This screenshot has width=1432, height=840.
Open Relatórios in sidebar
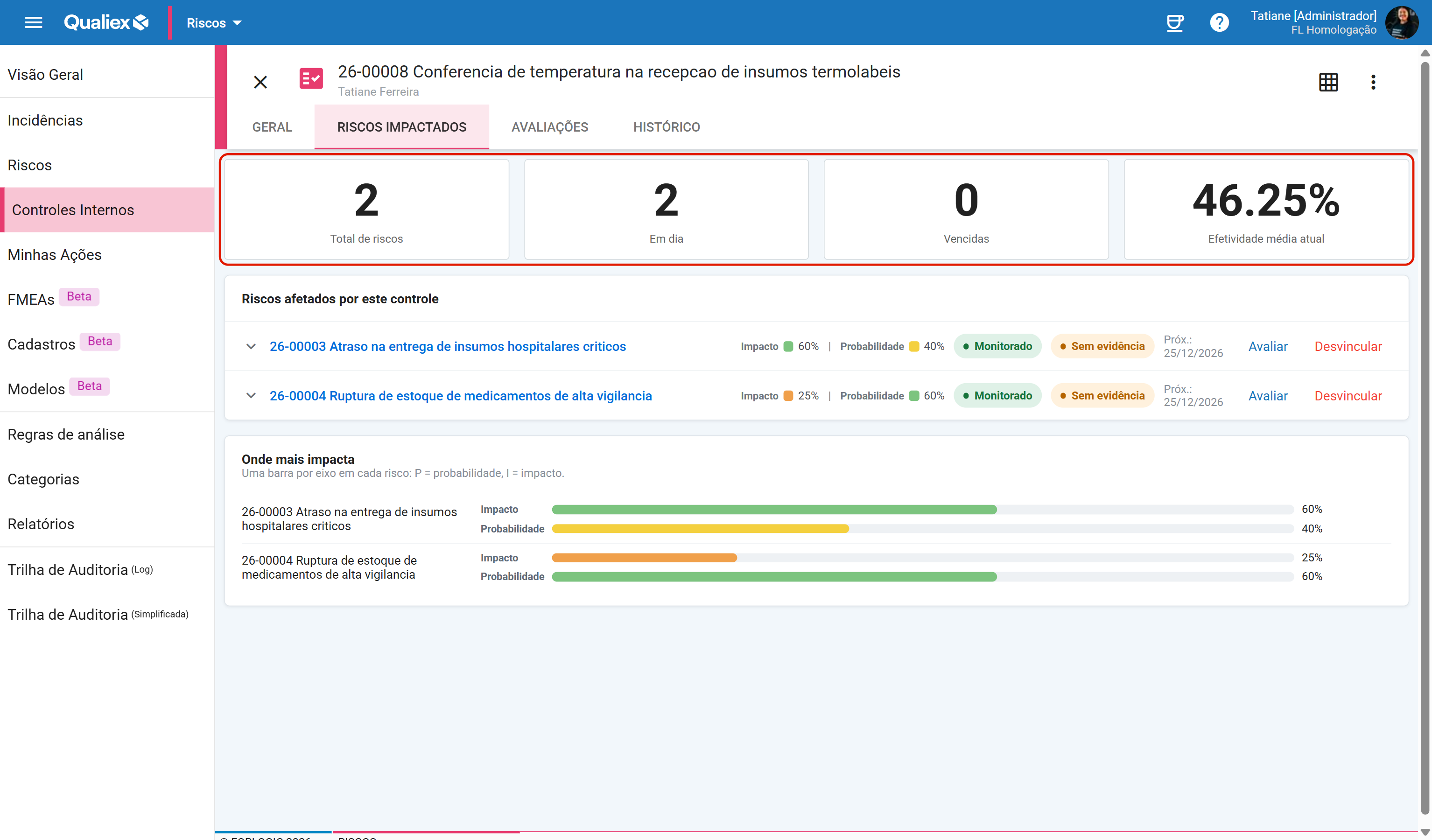[107, 524]
